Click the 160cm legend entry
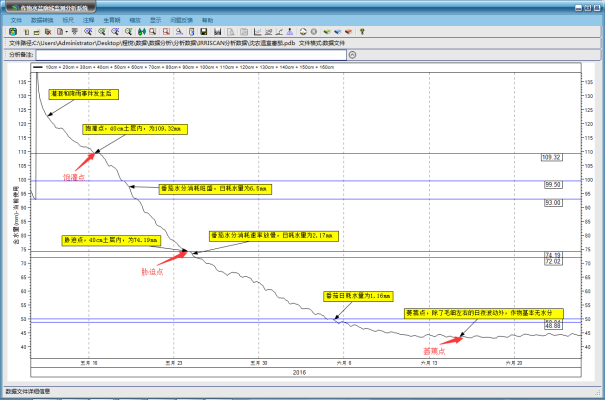The image size is (605, 400). 327,67
